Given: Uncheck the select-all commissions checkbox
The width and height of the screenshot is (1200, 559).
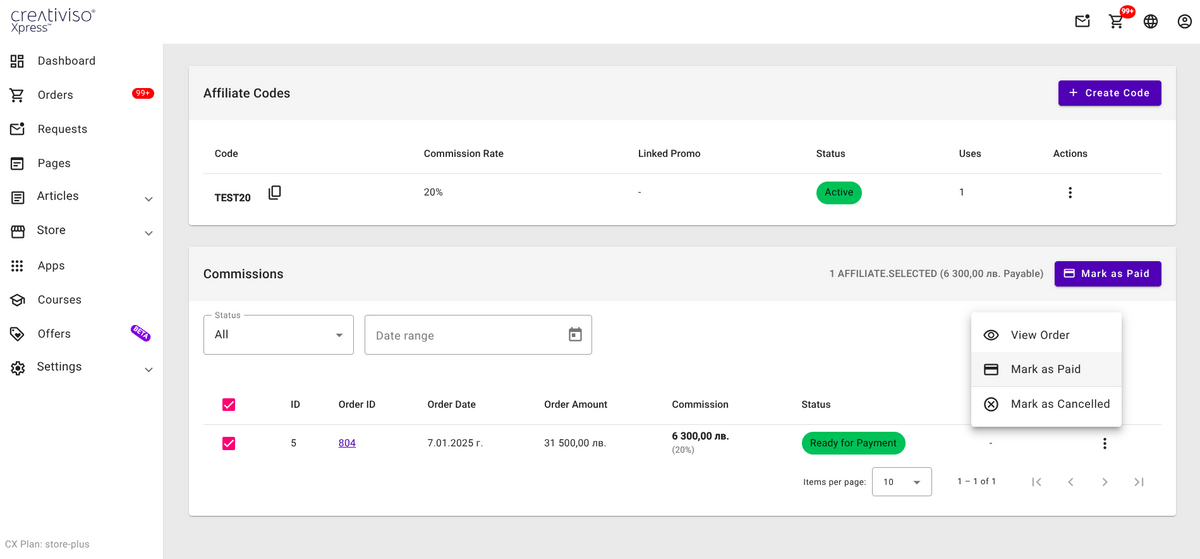Looking at the screenshot, I should [x=229, y=404].
